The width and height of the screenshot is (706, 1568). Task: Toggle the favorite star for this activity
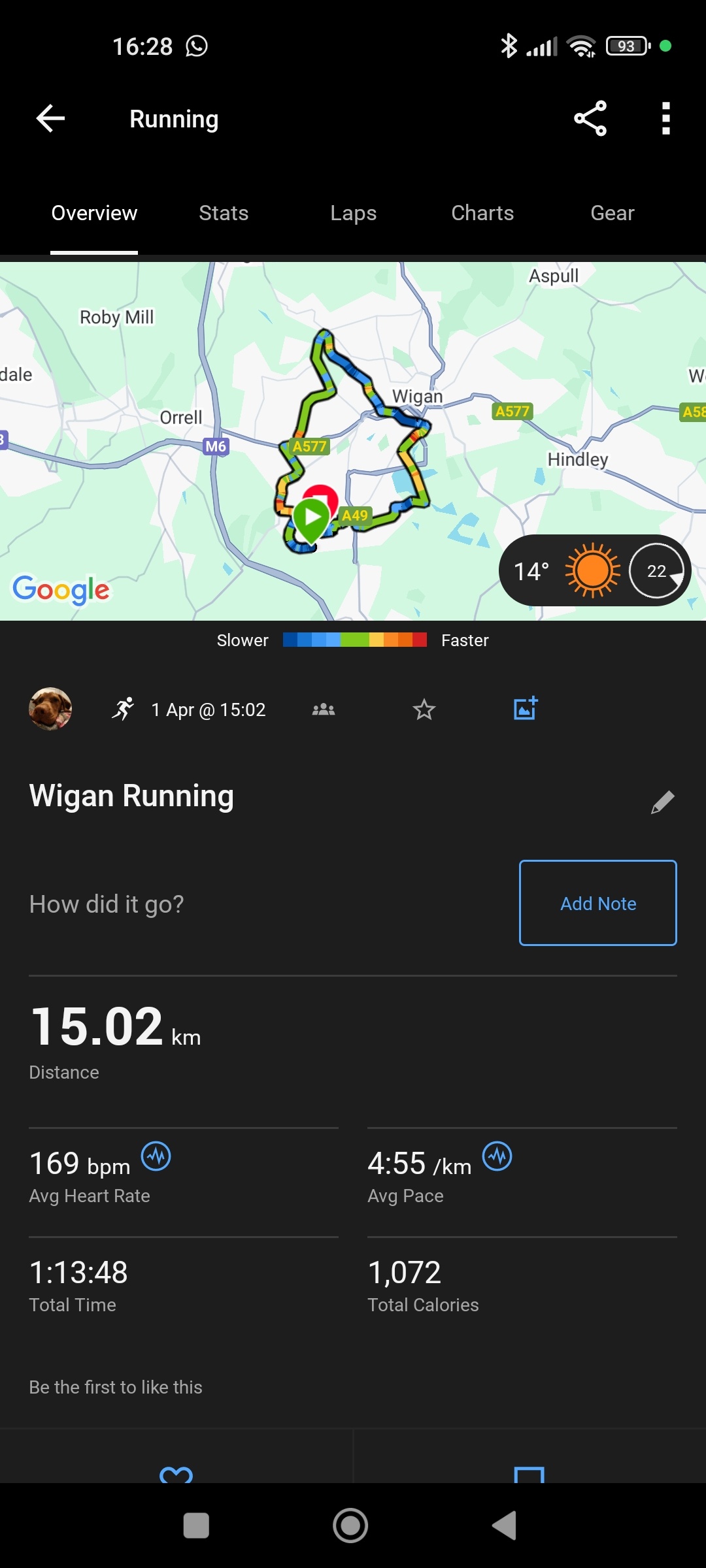tap(424, 710)
